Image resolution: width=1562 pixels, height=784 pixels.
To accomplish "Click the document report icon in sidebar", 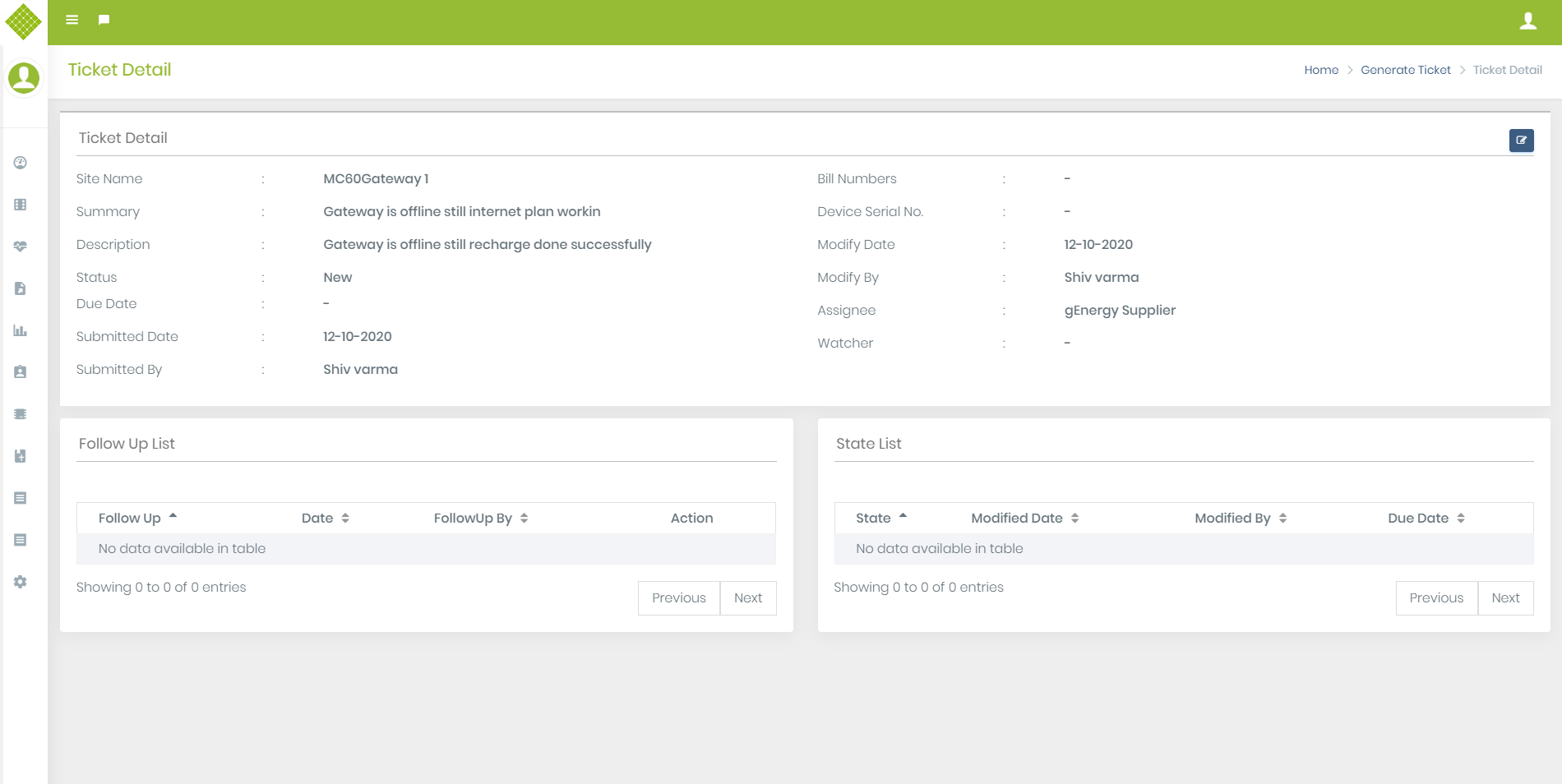I will click(x=20, y=288).
